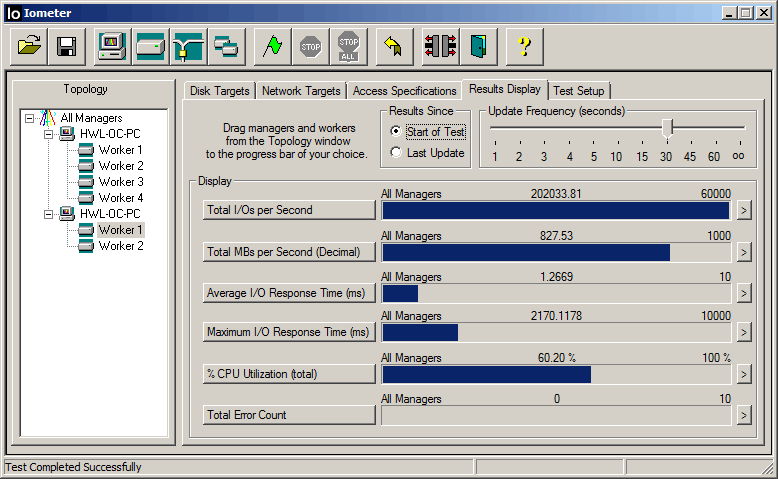
Task: Start a new network worker
Action: tap(189, 47)
